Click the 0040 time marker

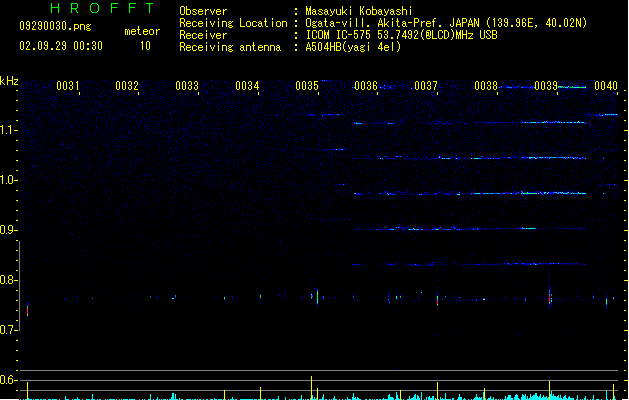606,86
